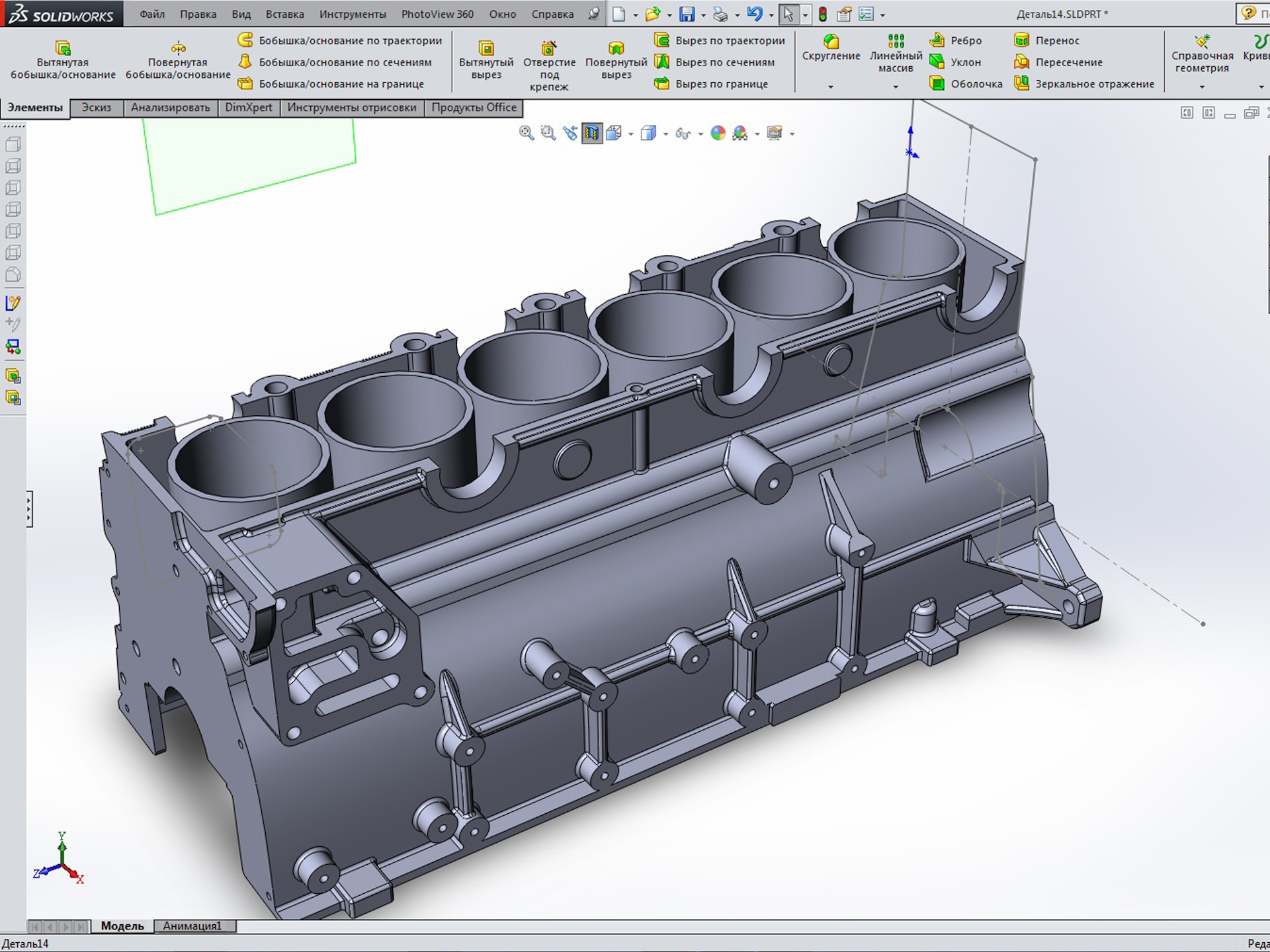Expand the Display Style cube dropdown

tap(665, 134)
